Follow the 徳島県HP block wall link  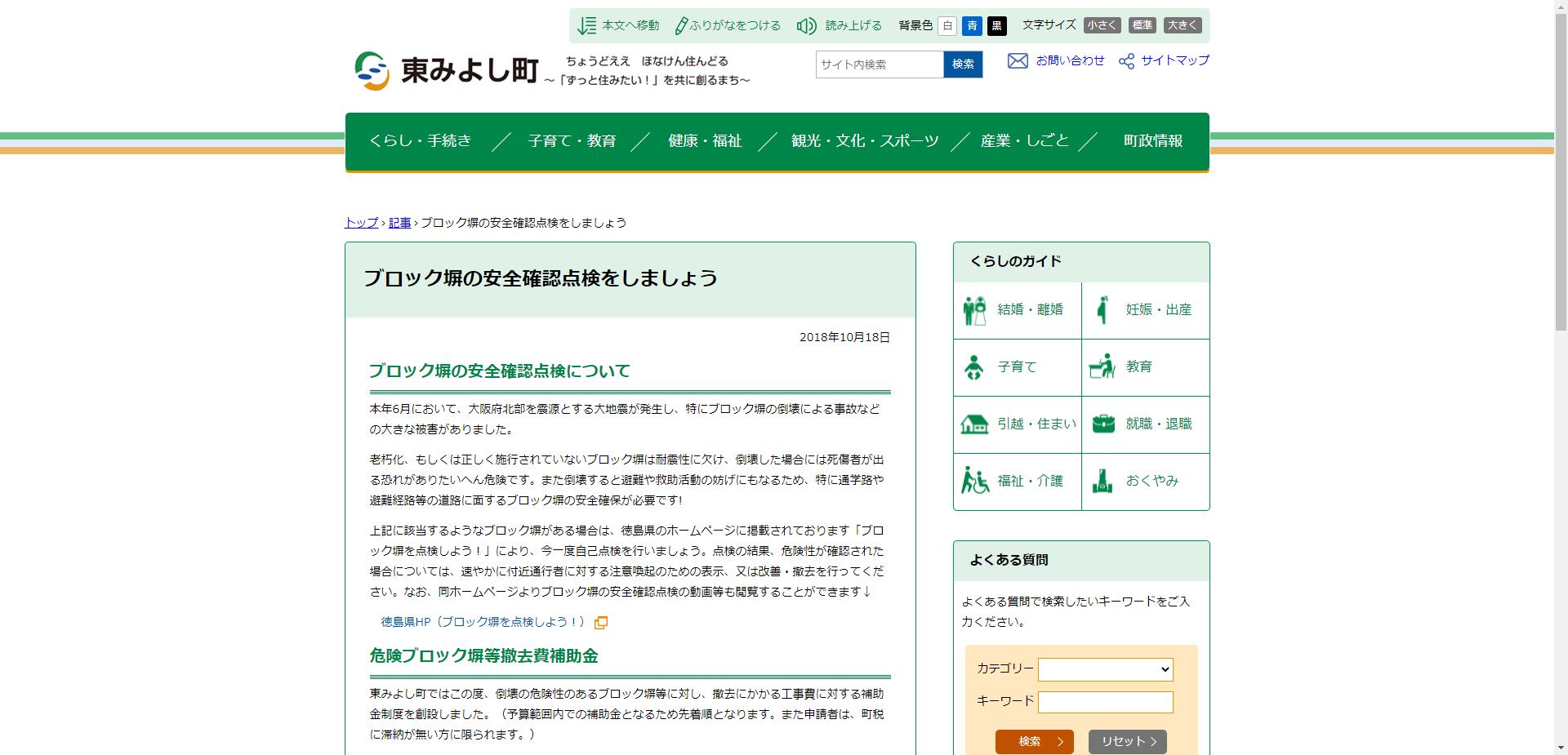pyautogui.click(x=483, y=621)
